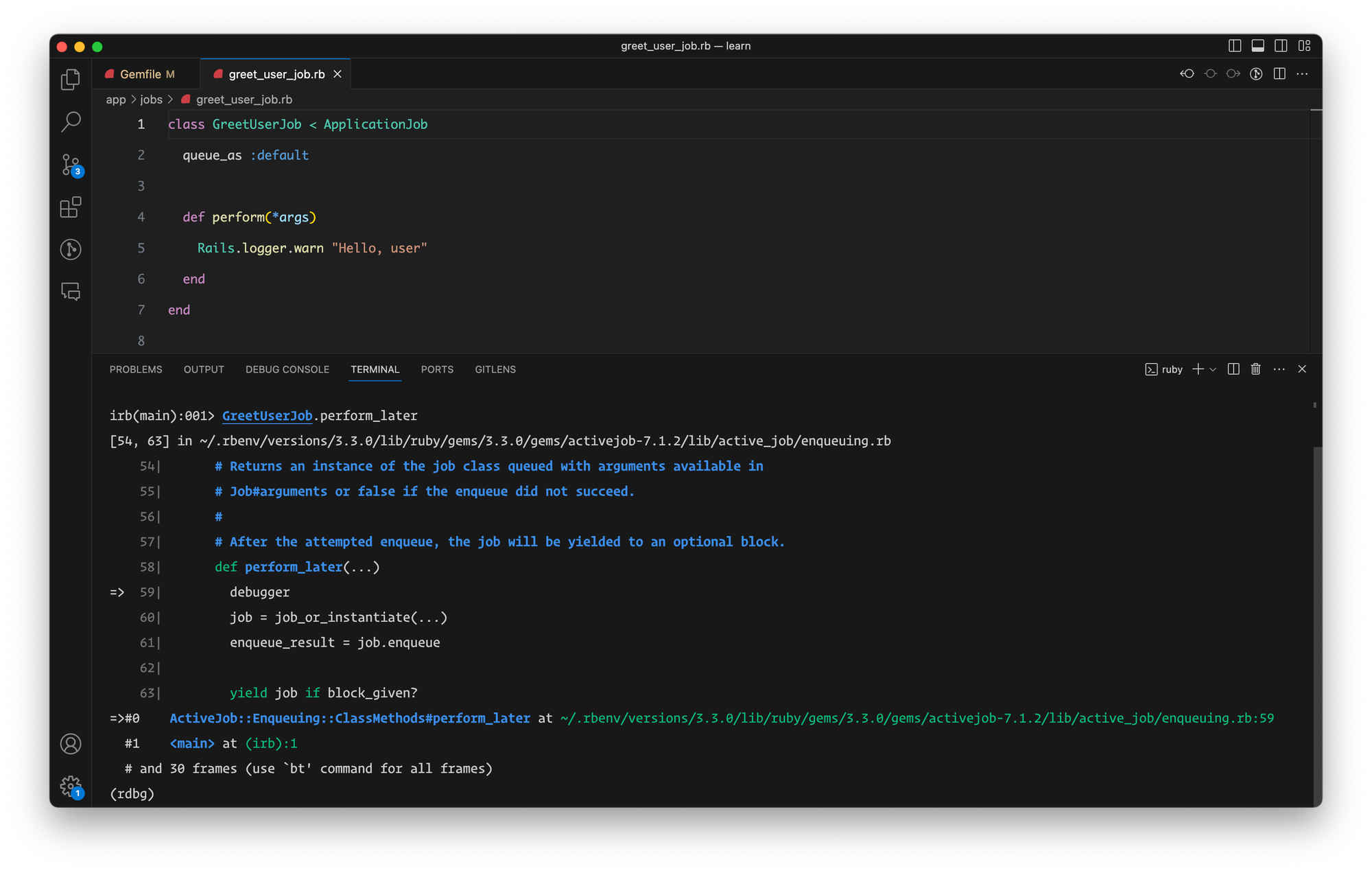Open the enqueuing.rb:59 path link in terminal
The image size is (1372, 873).
pyautogui.click(x=916, y=719)
